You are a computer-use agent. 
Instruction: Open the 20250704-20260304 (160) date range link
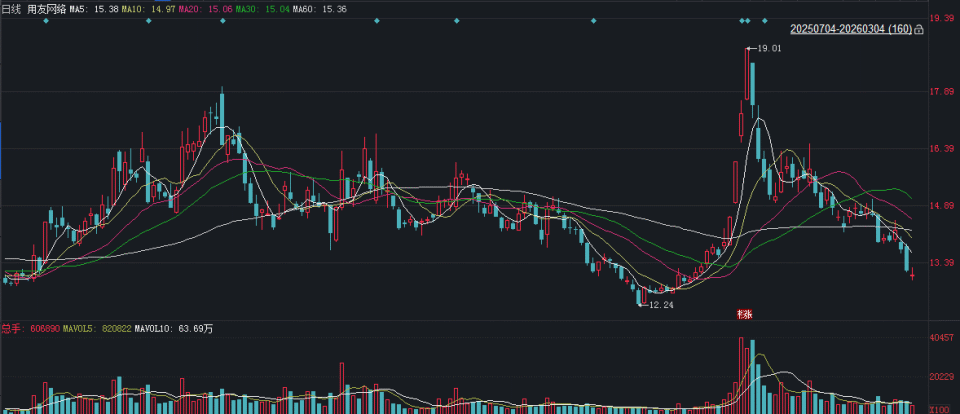coord(851,29)
